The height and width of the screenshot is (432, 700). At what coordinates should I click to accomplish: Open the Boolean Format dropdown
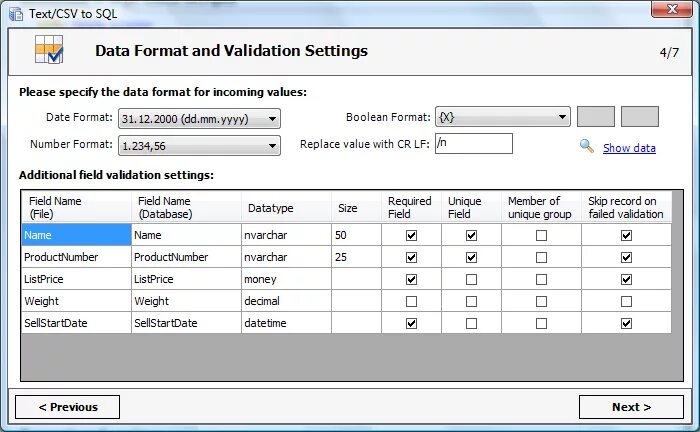coord(562,116)
